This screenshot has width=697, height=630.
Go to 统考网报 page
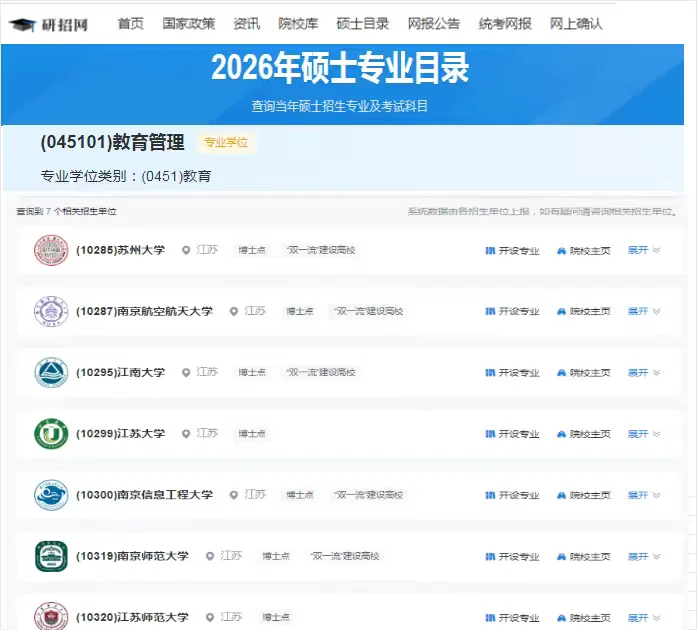click(505, 24)
